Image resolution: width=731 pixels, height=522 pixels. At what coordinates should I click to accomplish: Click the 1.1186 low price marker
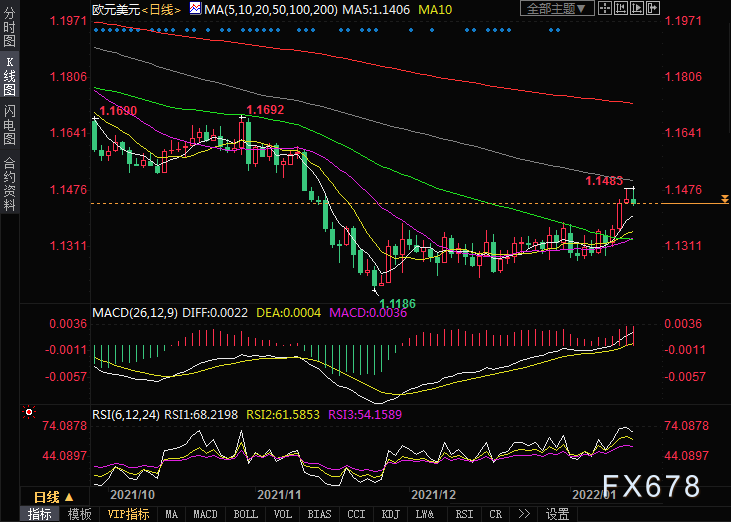coord(397,304)
